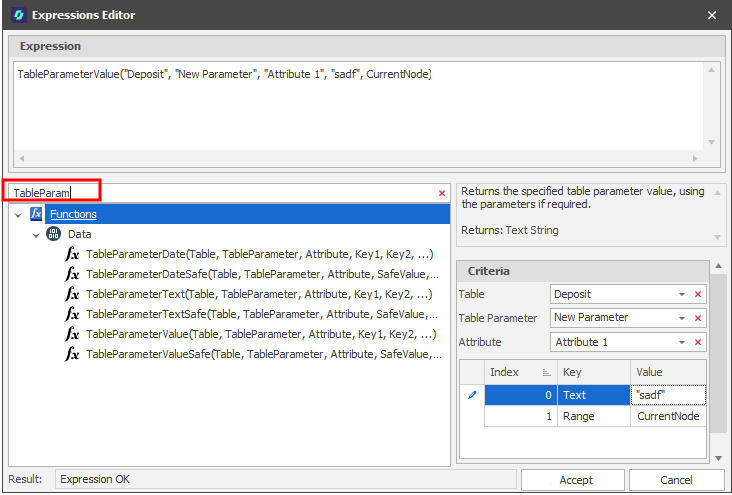Click the Data category database icon
The image size is (732, 495).
(x=53, y=234)
